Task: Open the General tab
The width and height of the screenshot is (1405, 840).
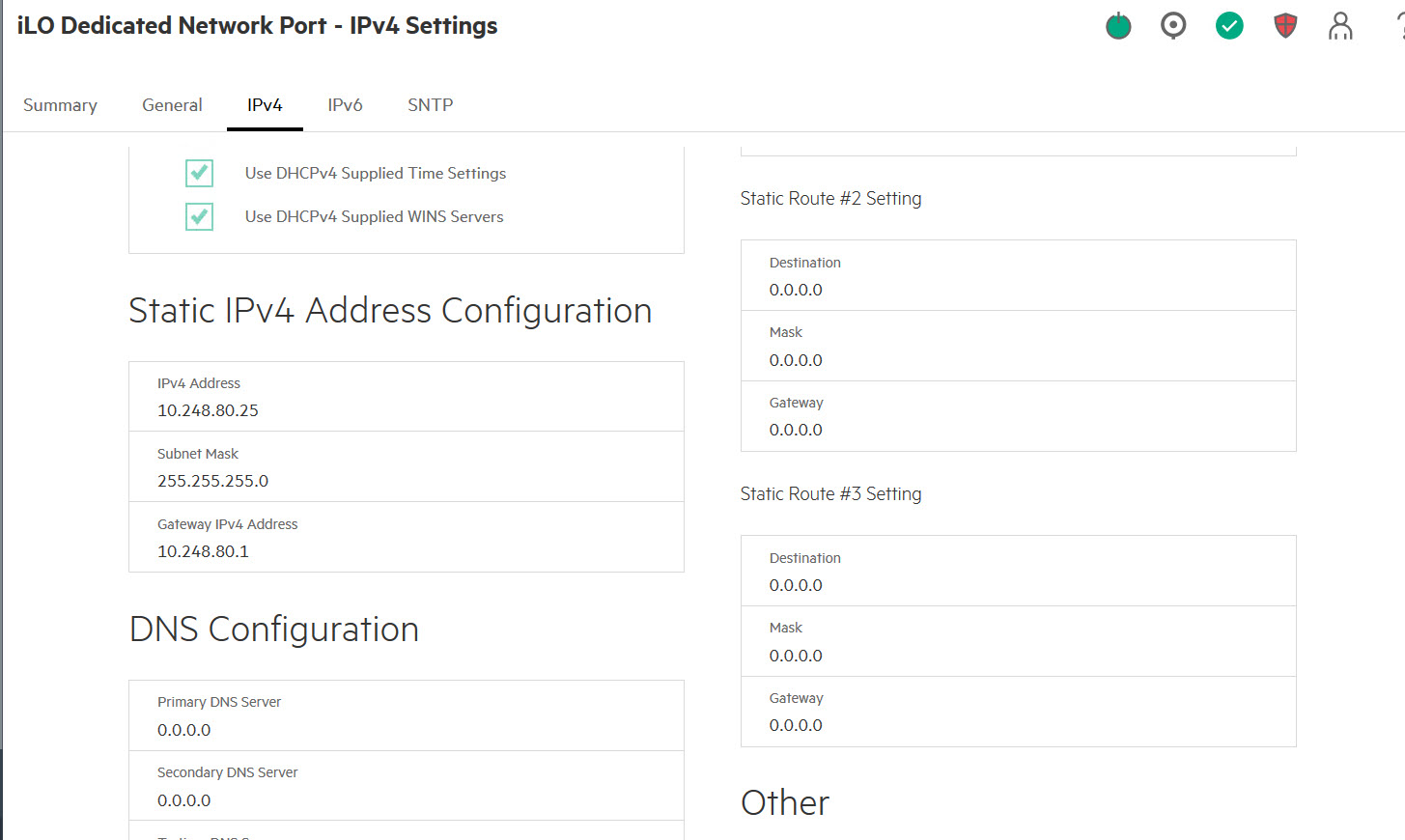Action: coord(172,105)
